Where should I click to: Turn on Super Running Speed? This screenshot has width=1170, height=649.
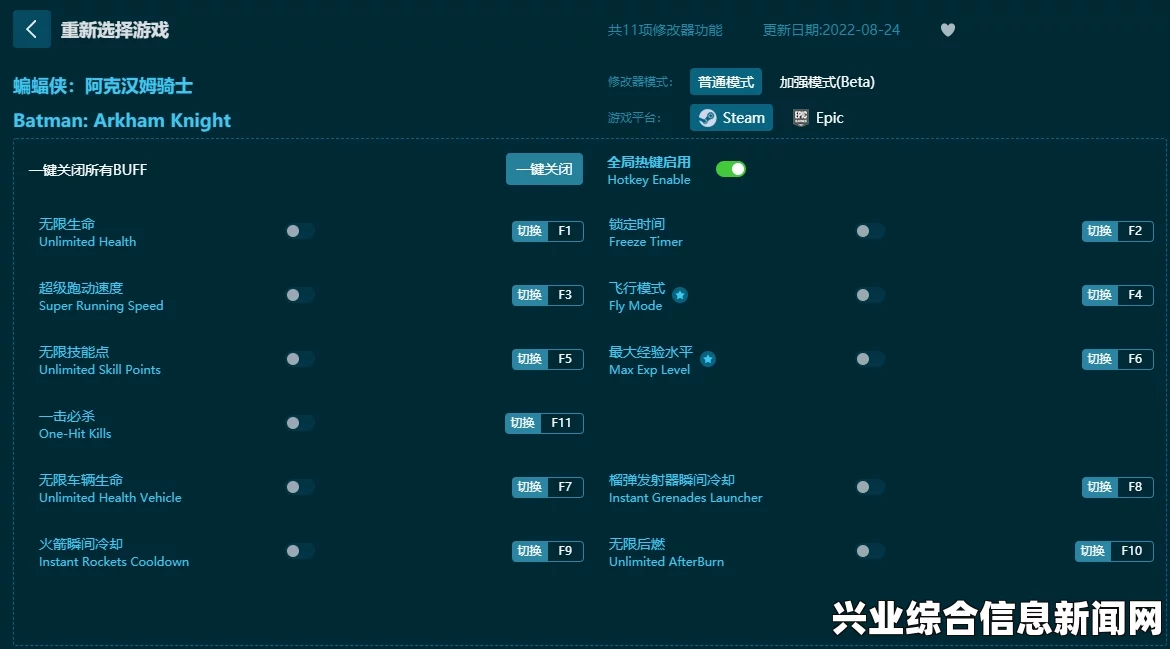[300, 295]
